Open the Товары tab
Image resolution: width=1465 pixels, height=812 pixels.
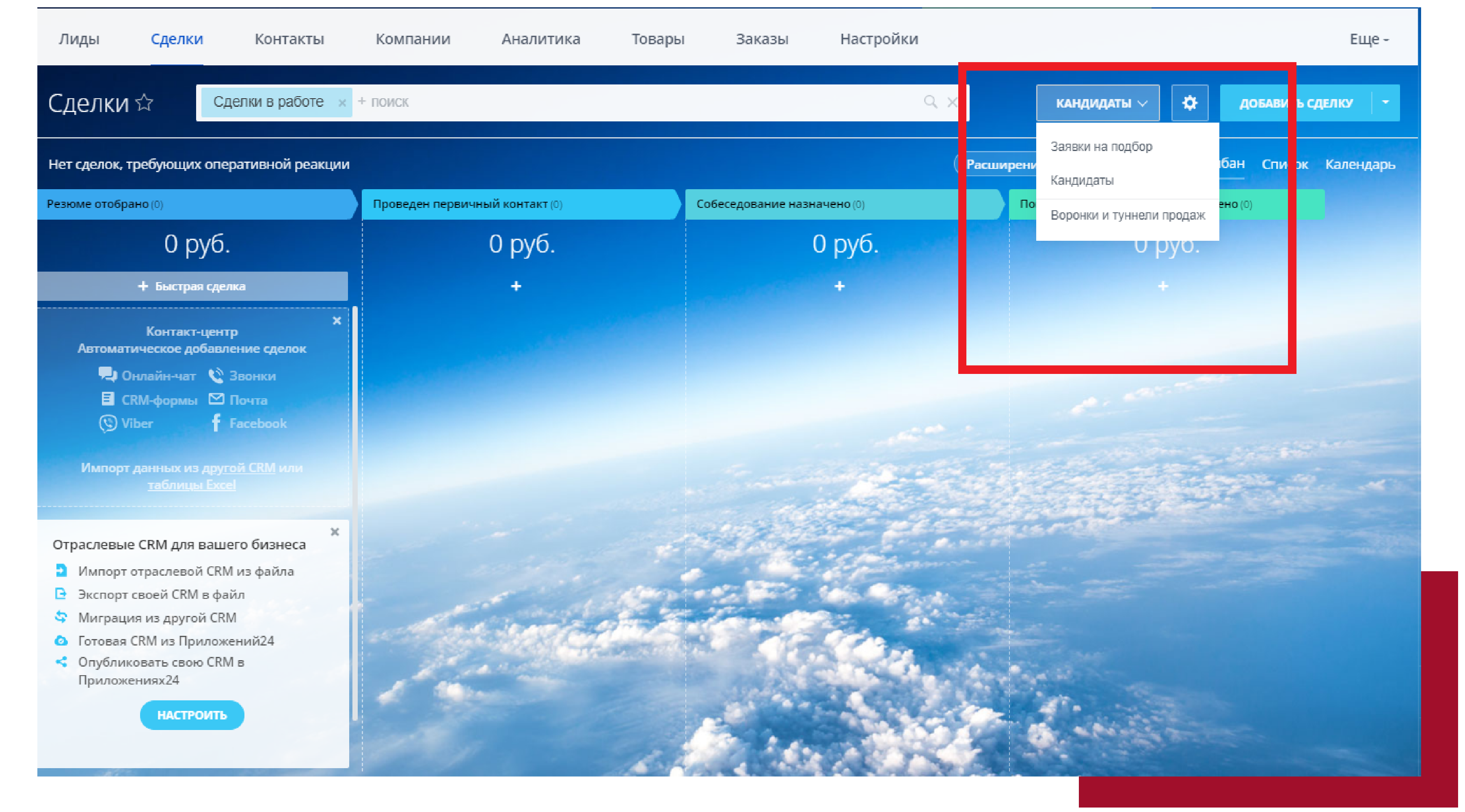click(x=657, y=39)
